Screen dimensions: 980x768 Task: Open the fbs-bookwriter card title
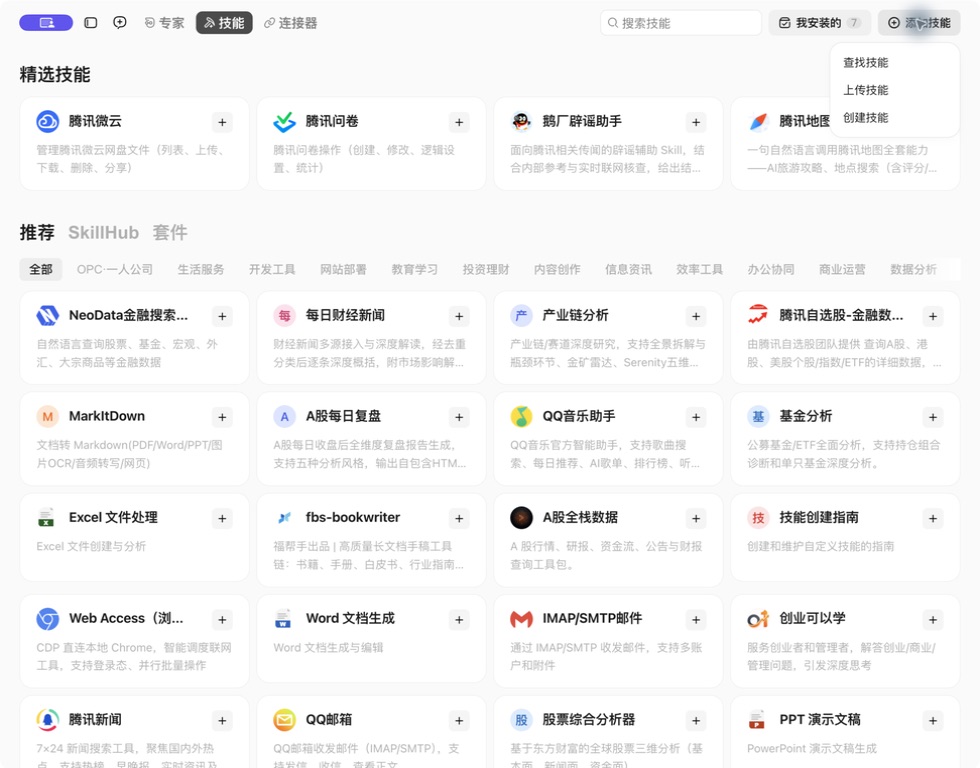(352, 517)
